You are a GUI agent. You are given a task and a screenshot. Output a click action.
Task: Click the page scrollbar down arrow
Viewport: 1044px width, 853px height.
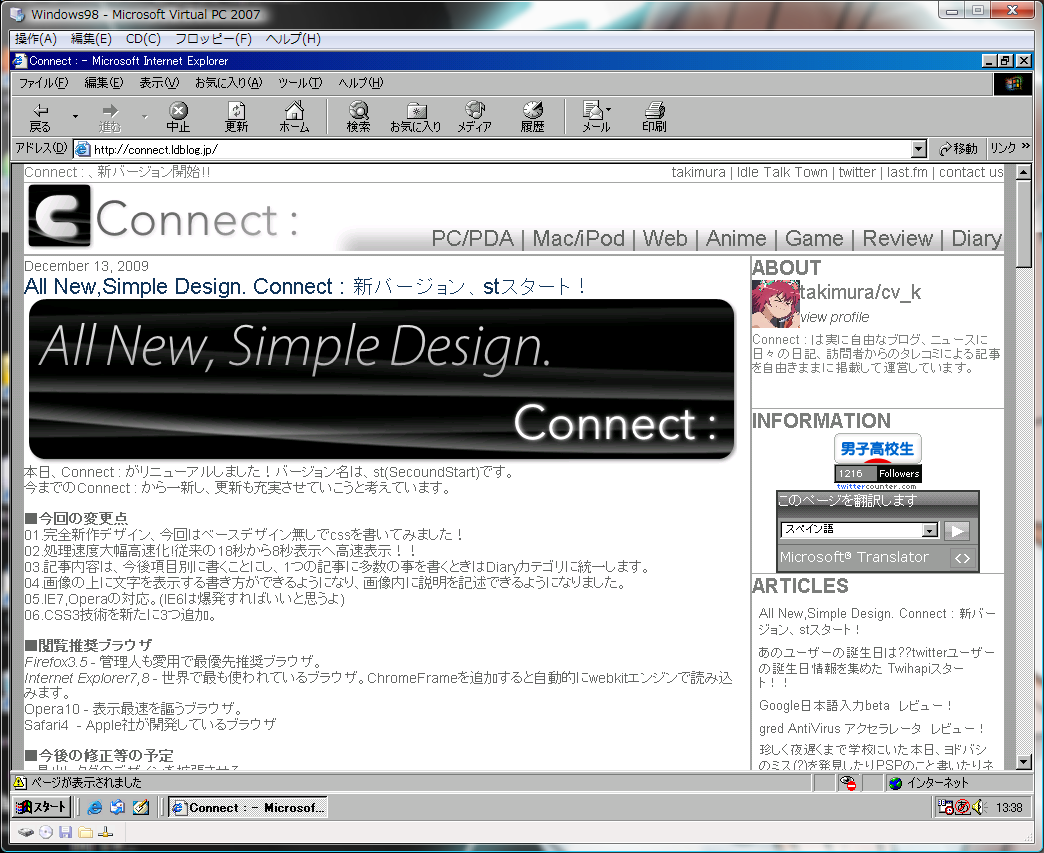[x=1024, y=762]
